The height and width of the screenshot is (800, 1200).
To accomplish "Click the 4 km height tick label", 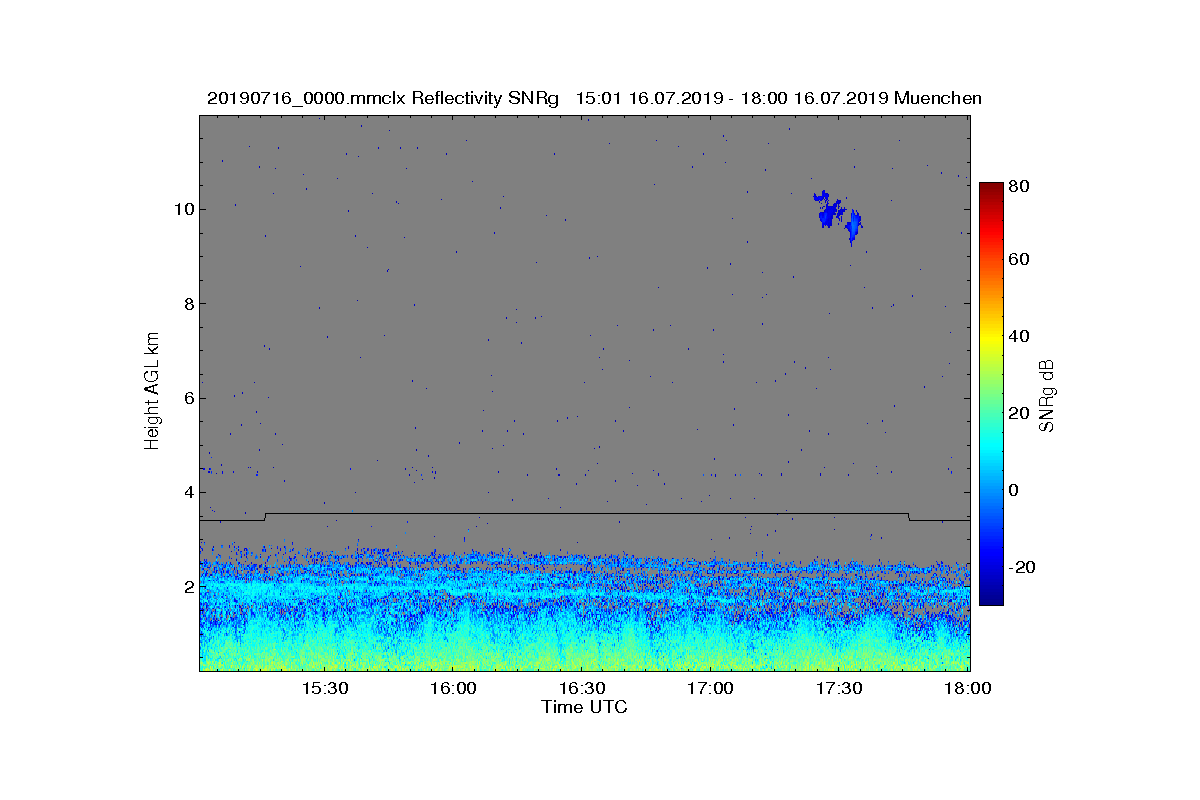I will (x=188, y=492).
